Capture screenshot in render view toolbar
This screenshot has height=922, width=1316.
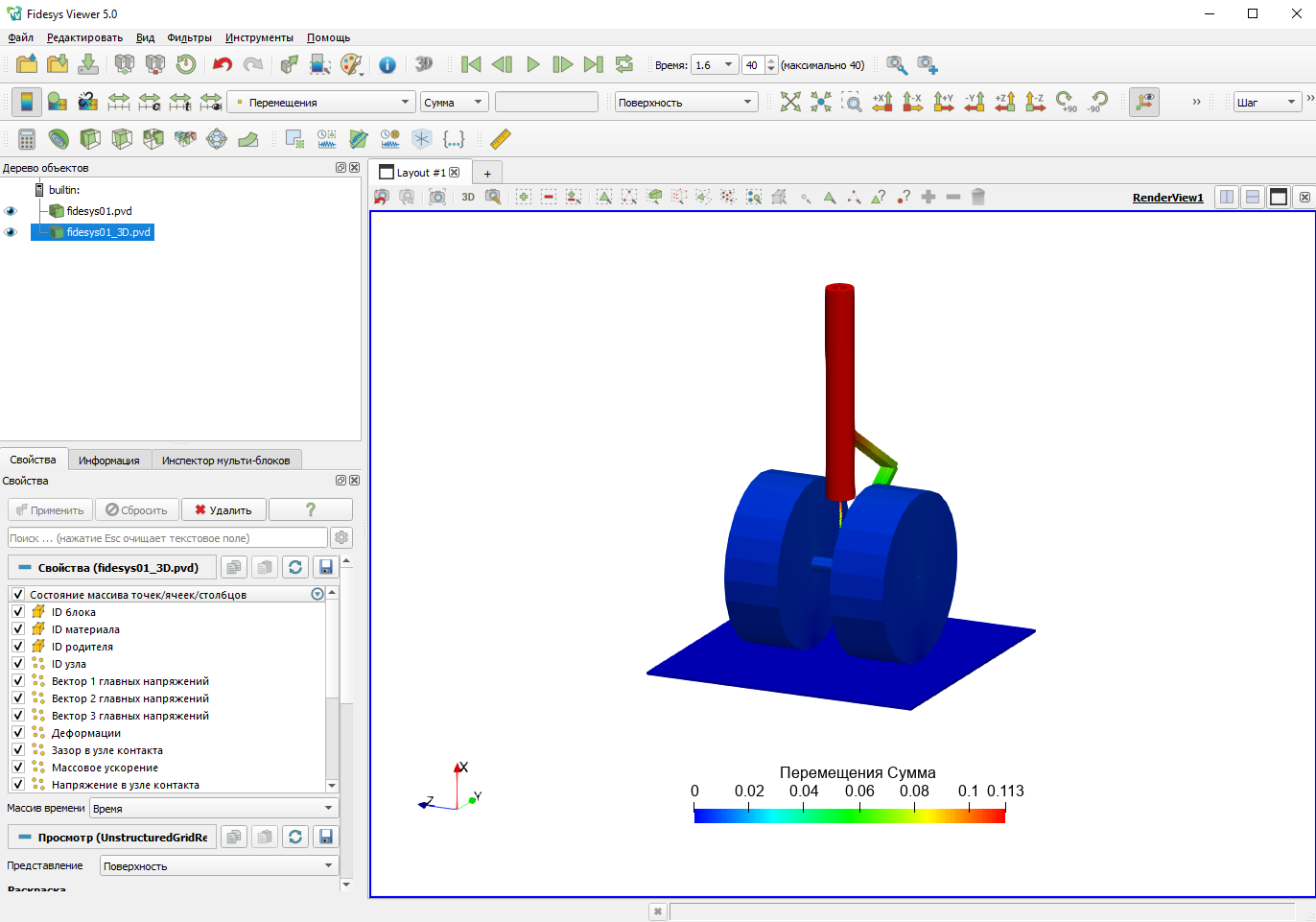point(437,197)
